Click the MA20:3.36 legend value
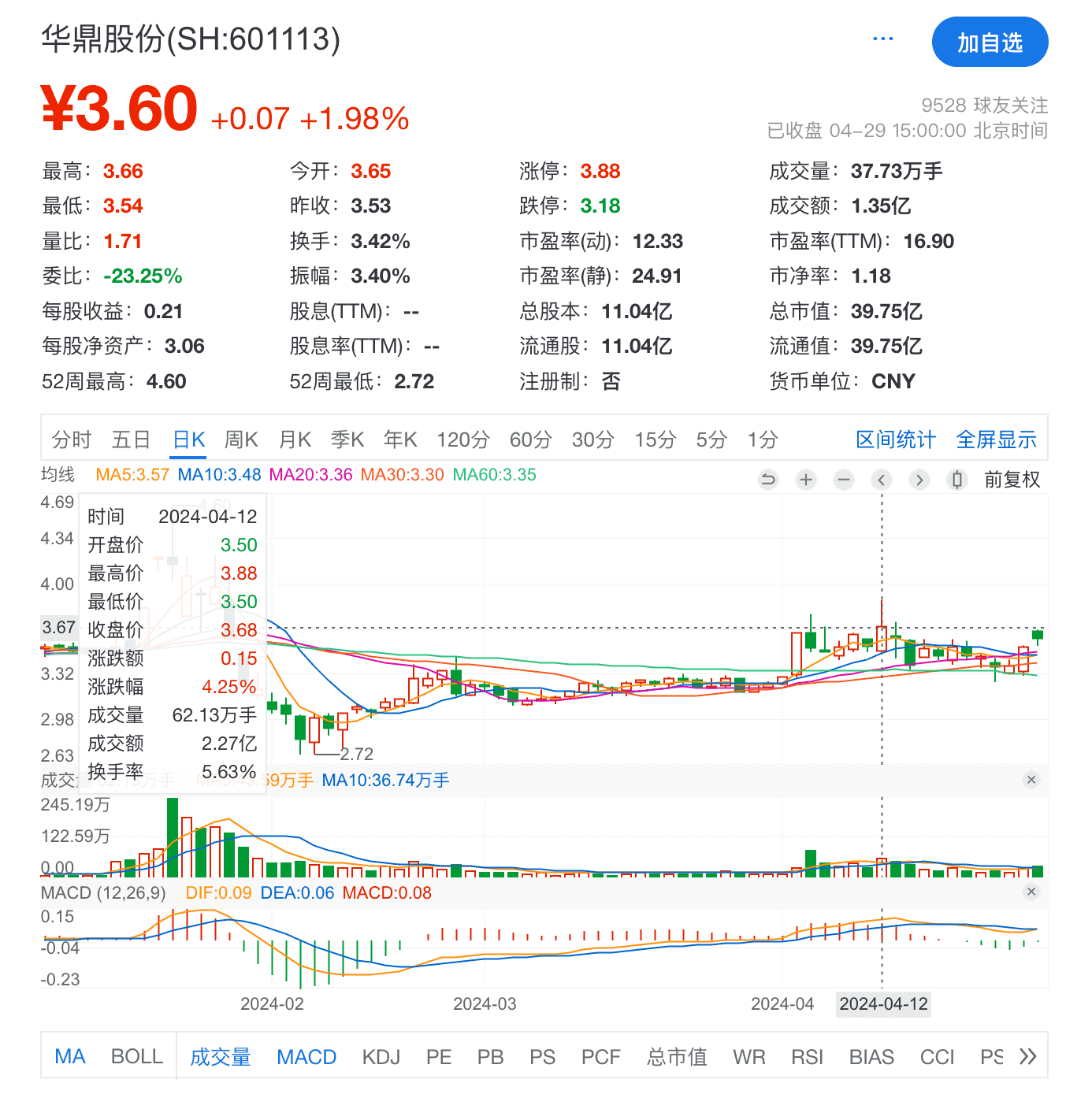1092x1109 pixels. [310, 475]
